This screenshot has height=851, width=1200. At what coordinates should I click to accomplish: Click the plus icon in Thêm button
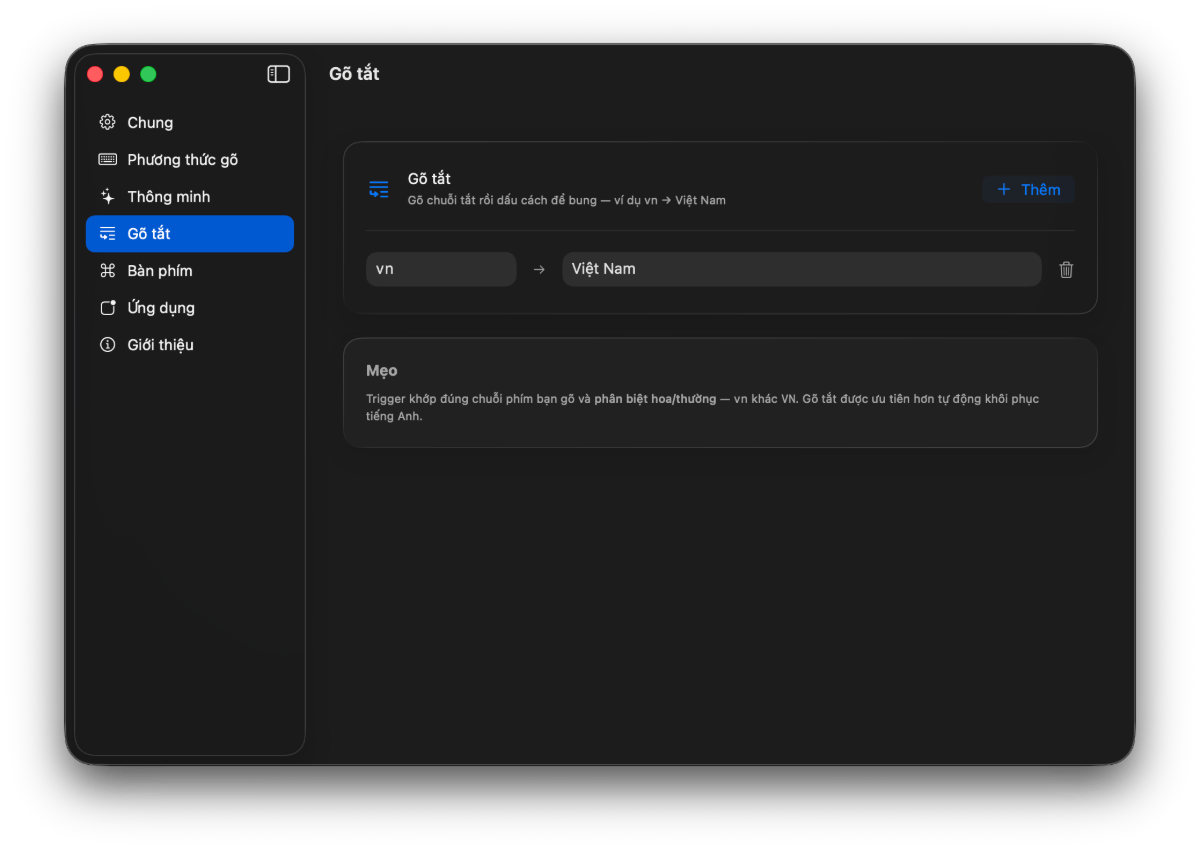[1004, 189]
